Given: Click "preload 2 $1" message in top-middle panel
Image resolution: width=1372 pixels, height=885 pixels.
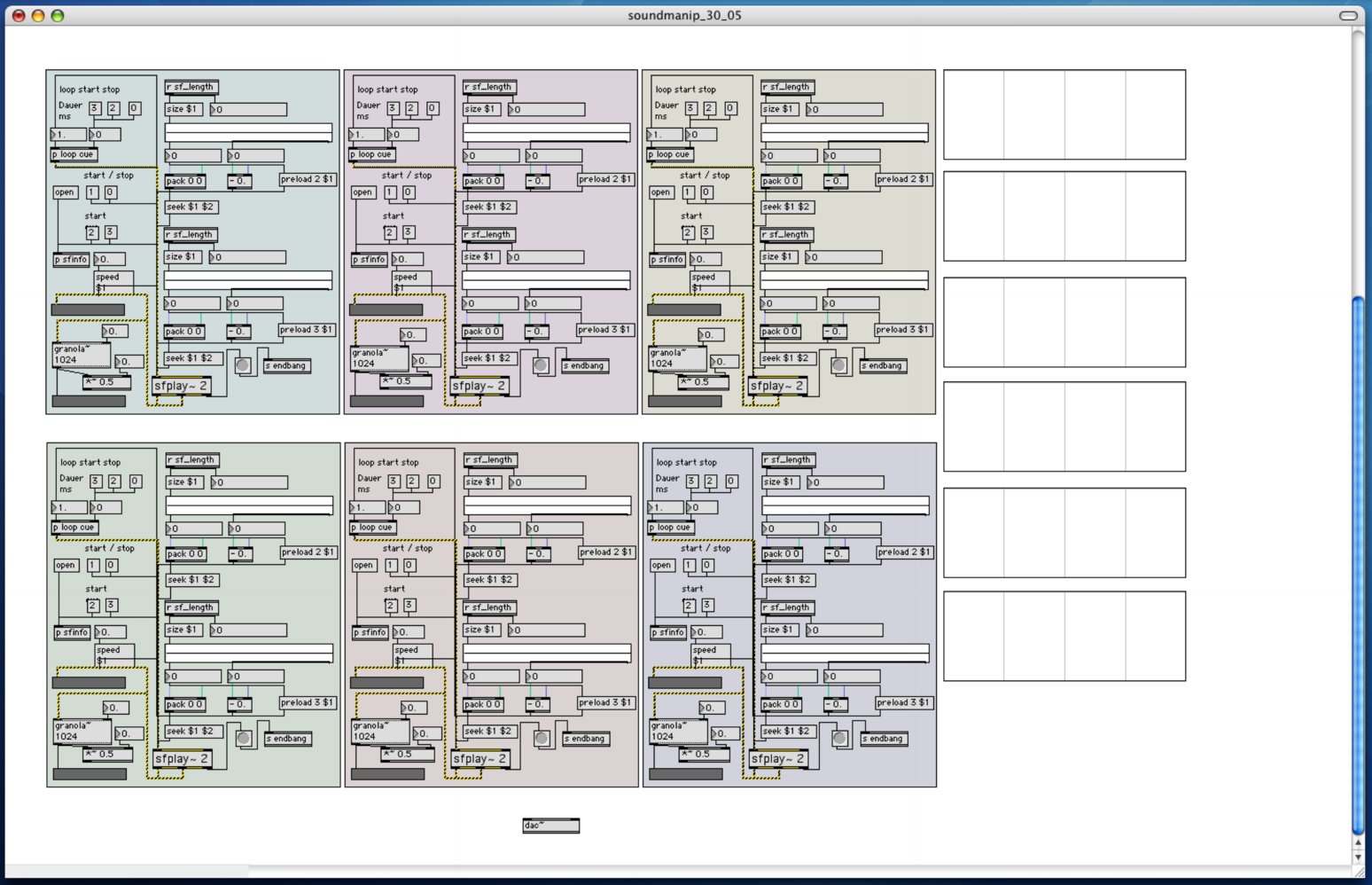Looking at the screenshot, I should (x=606, y=179).
